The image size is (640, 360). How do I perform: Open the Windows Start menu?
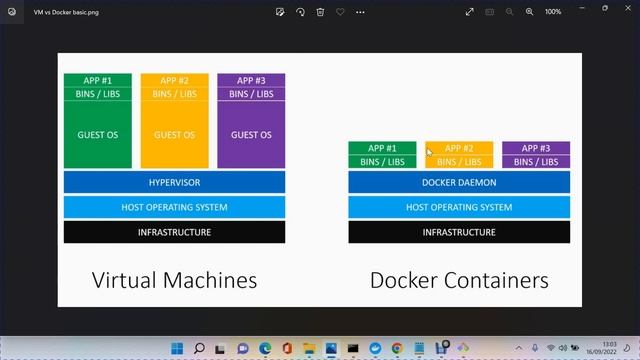tap(177, 348)
